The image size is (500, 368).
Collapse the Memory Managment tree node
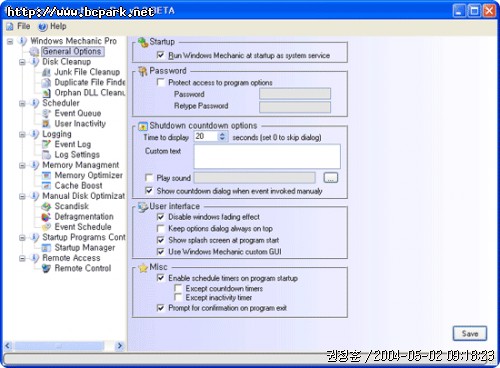pyautogui.click(x=22, y=165)
